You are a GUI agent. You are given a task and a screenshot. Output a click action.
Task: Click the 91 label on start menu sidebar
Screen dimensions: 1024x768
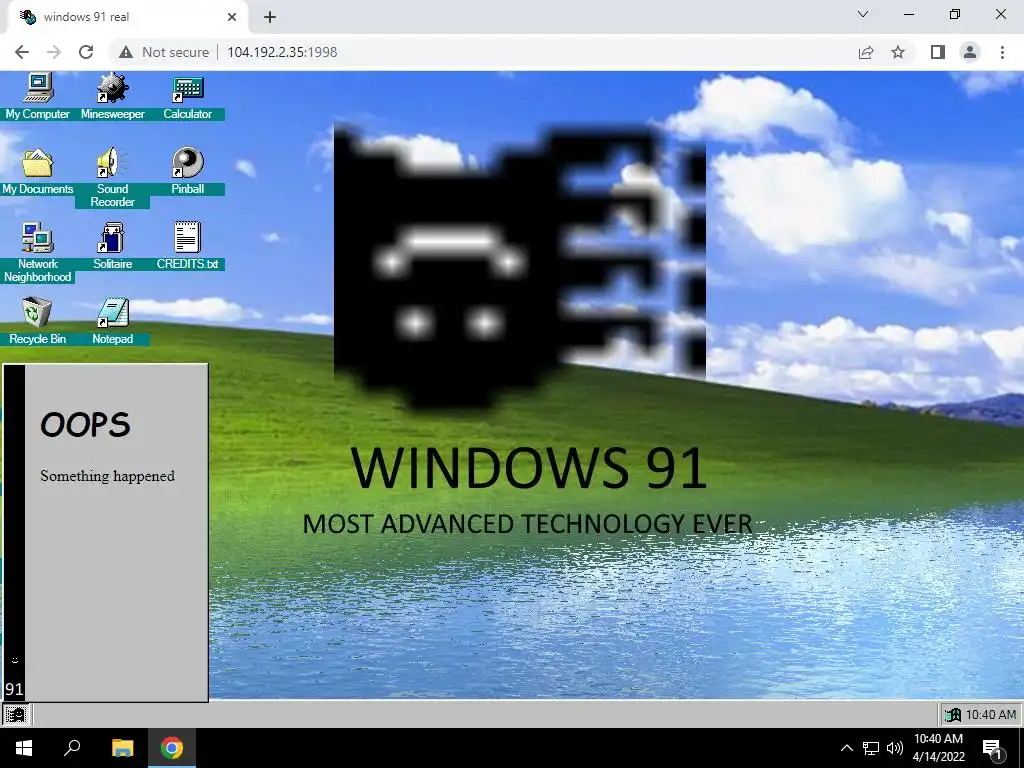[x=14, y=689]
